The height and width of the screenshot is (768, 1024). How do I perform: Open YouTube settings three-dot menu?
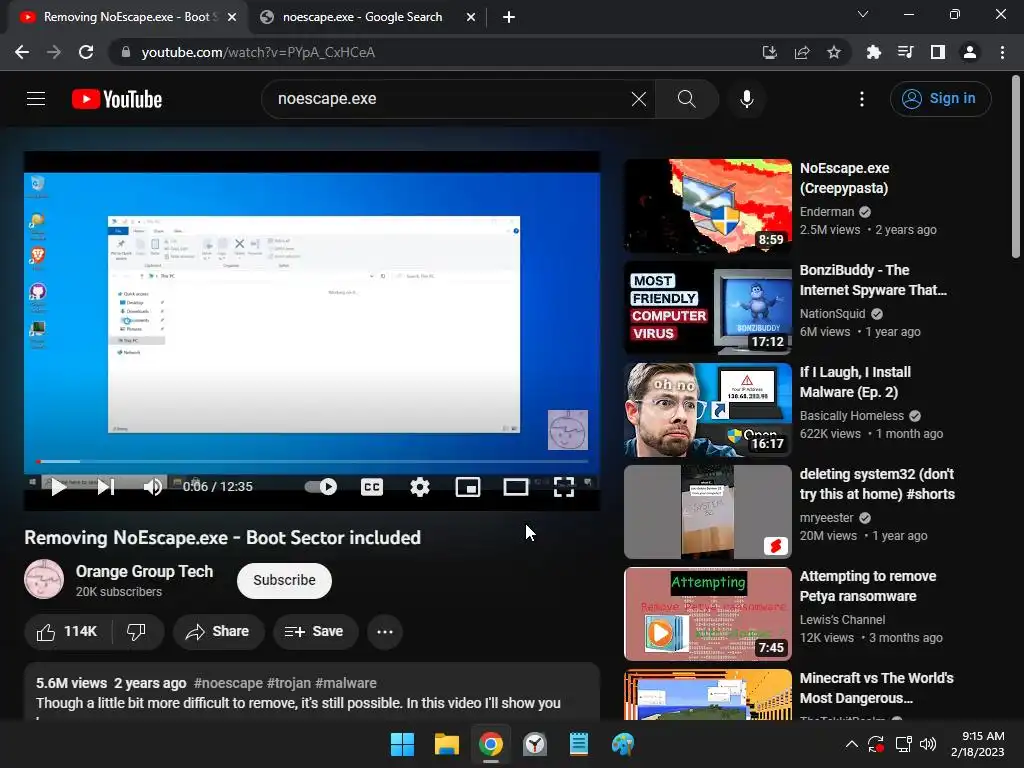click(862, 99)
